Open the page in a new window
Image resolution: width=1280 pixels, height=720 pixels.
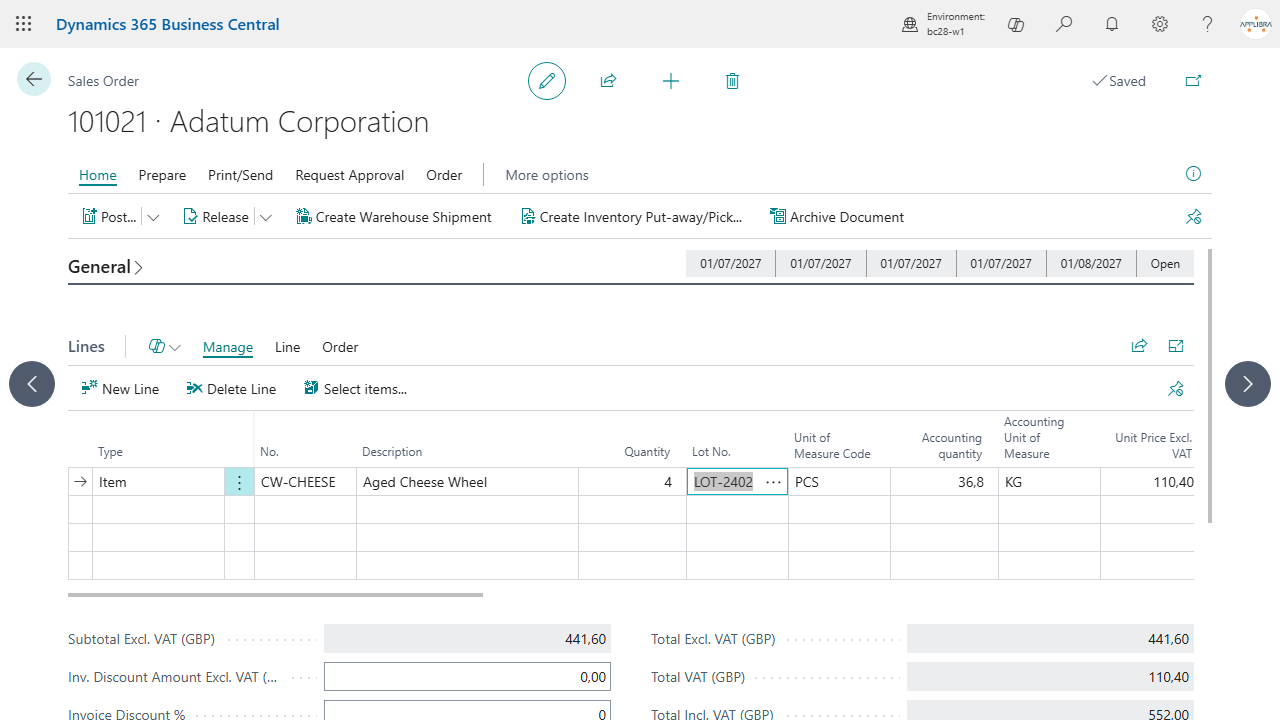(x=1193, y=81)
